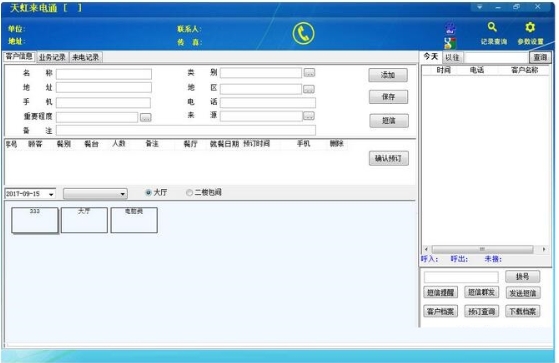Click the 添加 button
Screen dimensions: 559x363
click(x=388, y=75)
